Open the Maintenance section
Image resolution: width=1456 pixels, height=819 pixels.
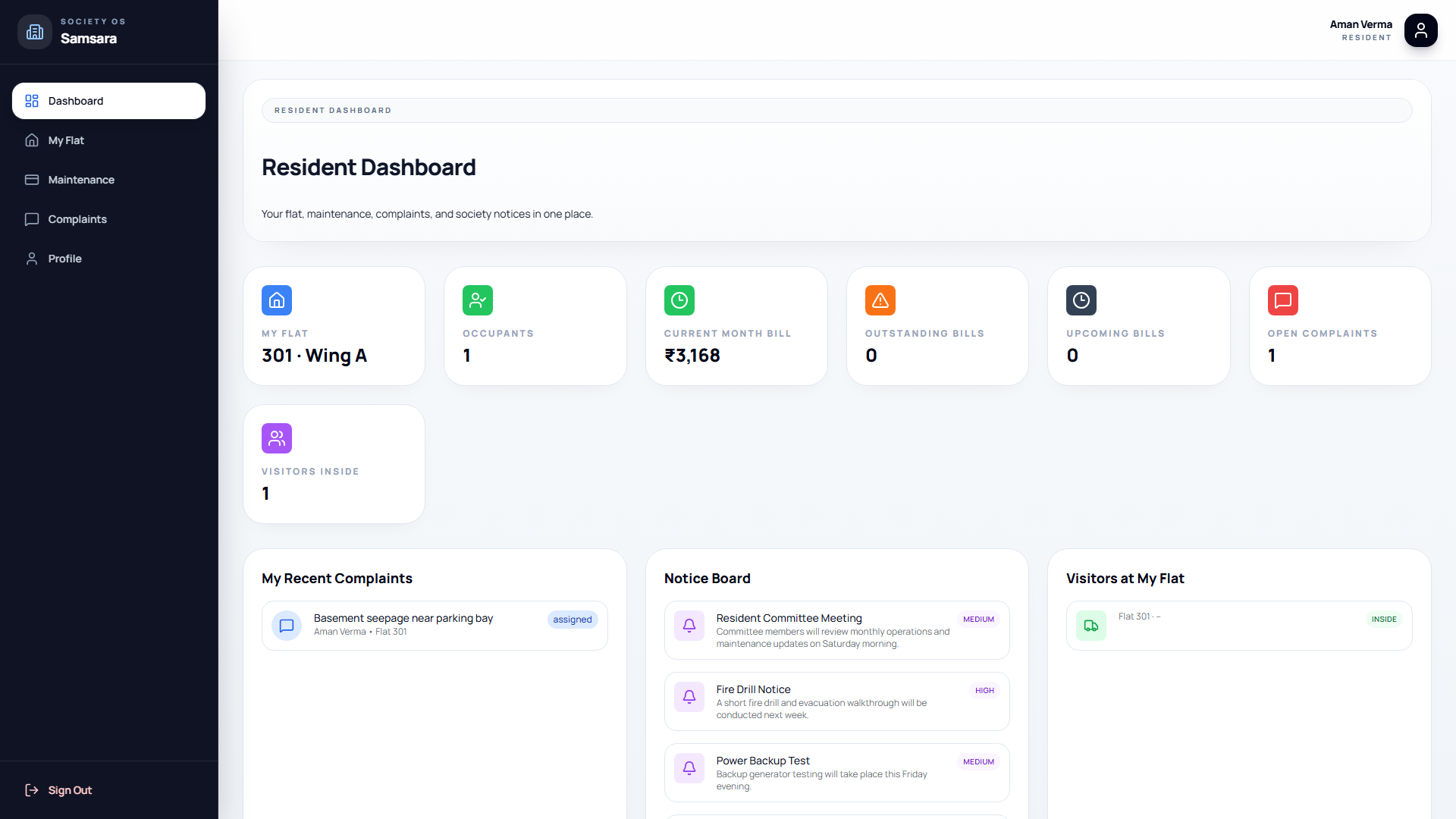(x=81, y=180)
